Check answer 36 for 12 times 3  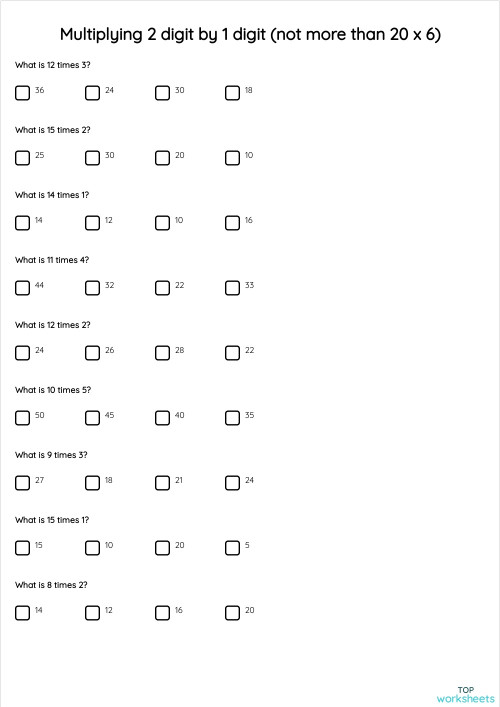coord(22,93)
